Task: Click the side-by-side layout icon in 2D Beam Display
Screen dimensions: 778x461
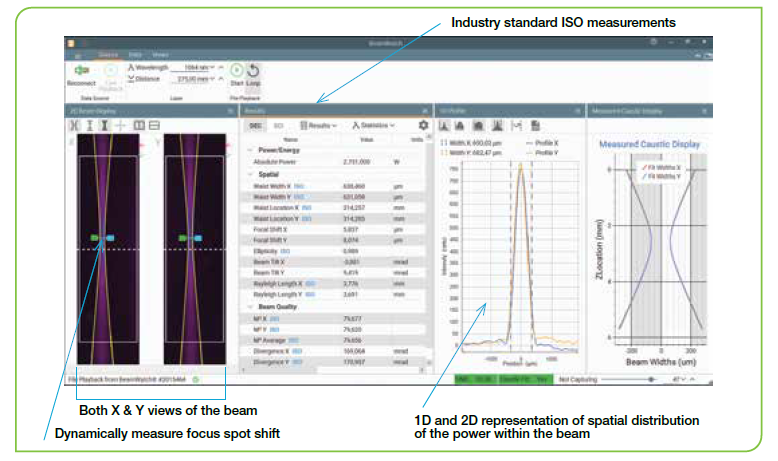Action: 138,126
